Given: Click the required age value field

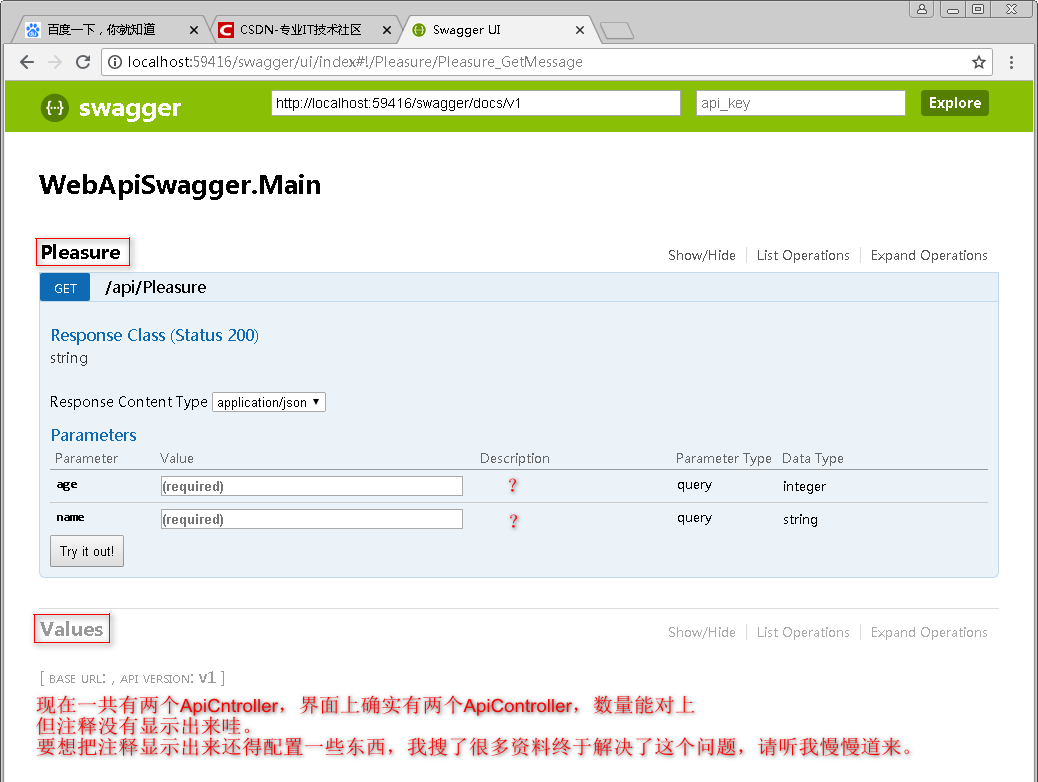Looking at the screenshot, I should [310, 485].
